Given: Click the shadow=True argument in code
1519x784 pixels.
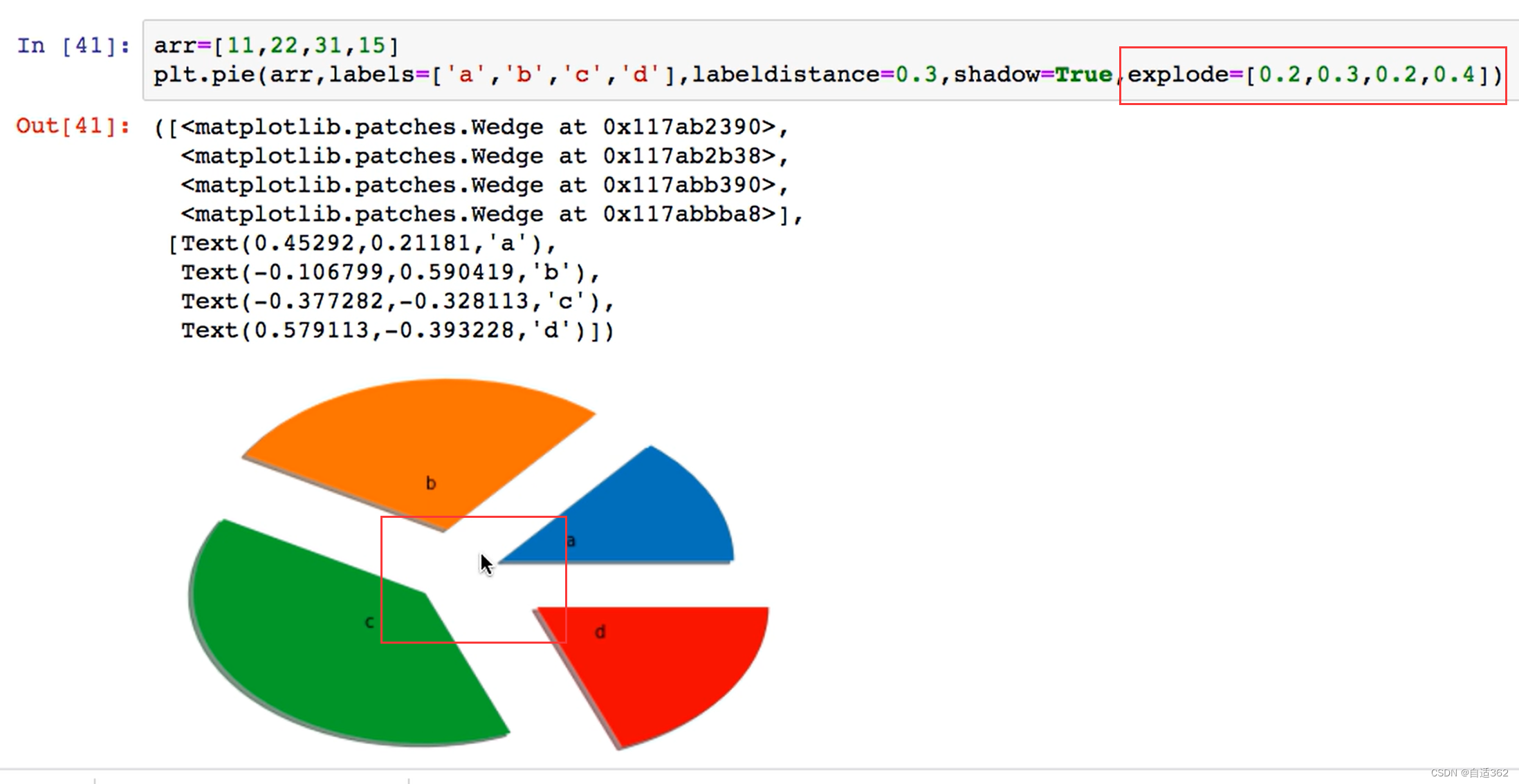Looking at the screenshot, I should [1033, 75].
